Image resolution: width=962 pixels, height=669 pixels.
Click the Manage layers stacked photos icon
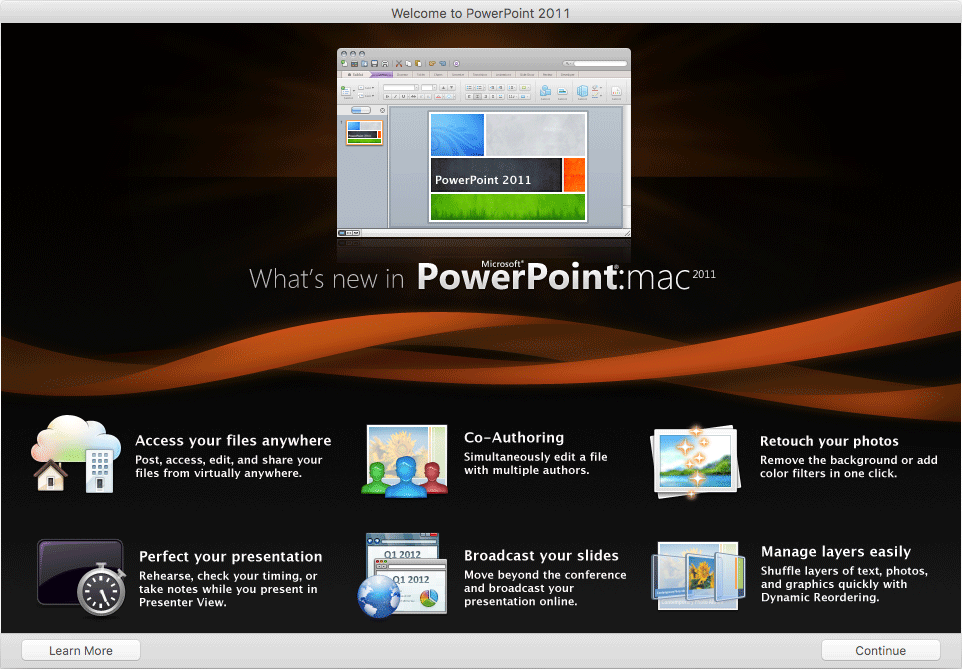tap(697, 575)
